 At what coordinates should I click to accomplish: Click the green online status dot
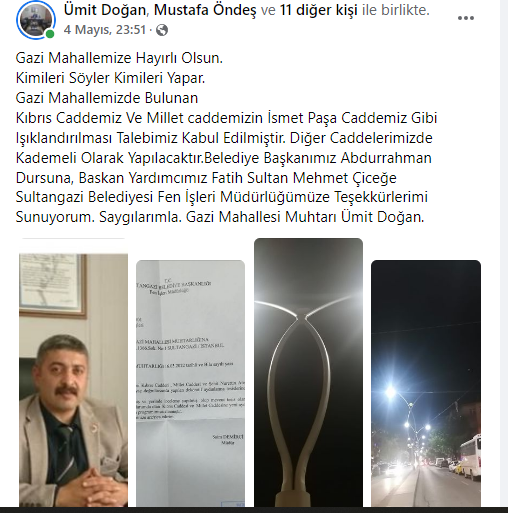tap(50, 34)
